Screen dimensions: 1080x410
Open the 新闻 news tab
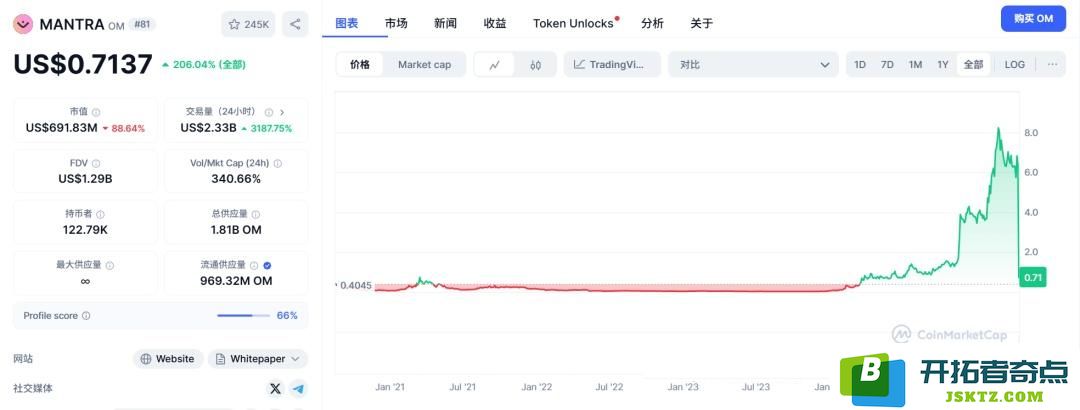pos(445,23)
